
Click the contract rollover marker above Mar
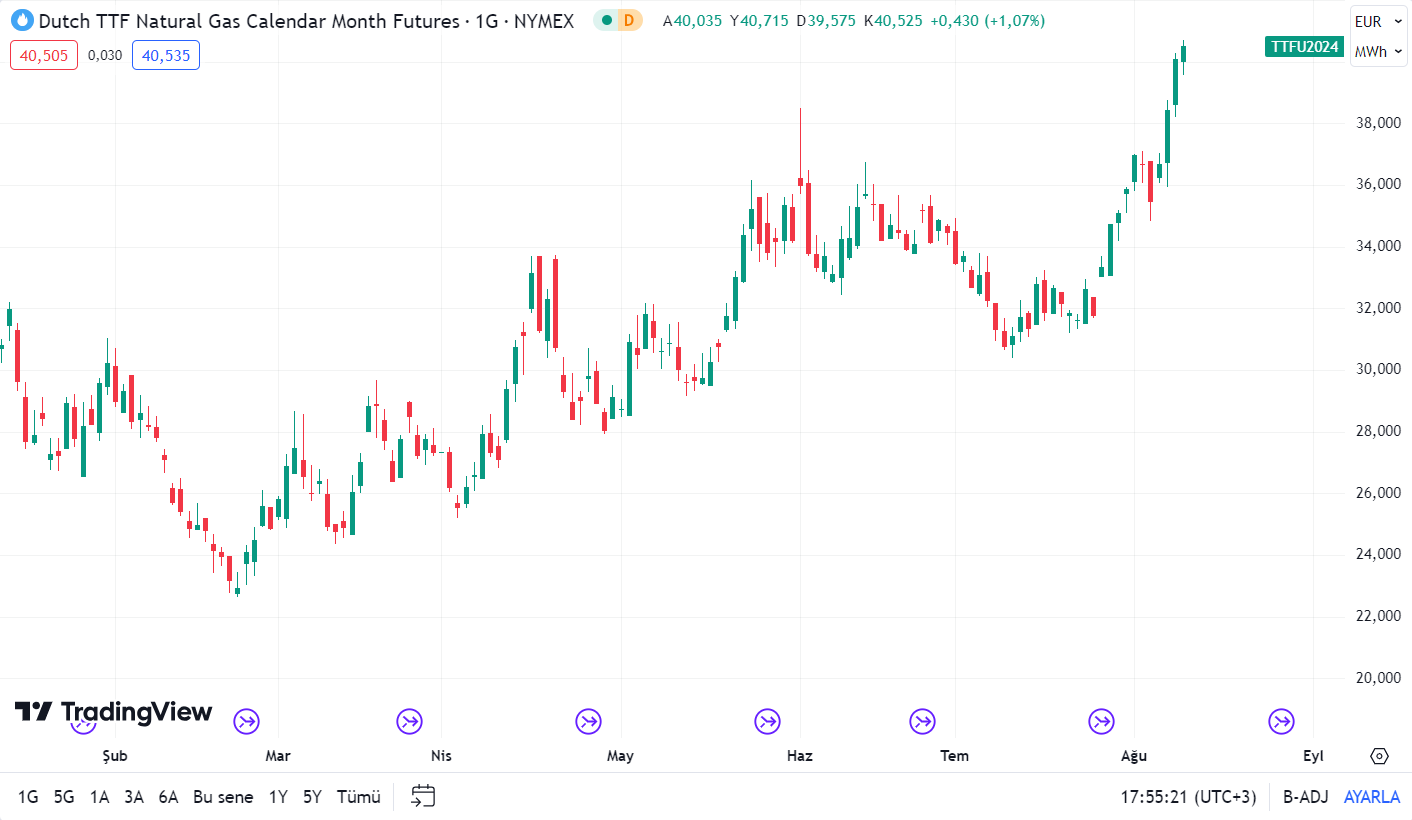coord(247,720)
